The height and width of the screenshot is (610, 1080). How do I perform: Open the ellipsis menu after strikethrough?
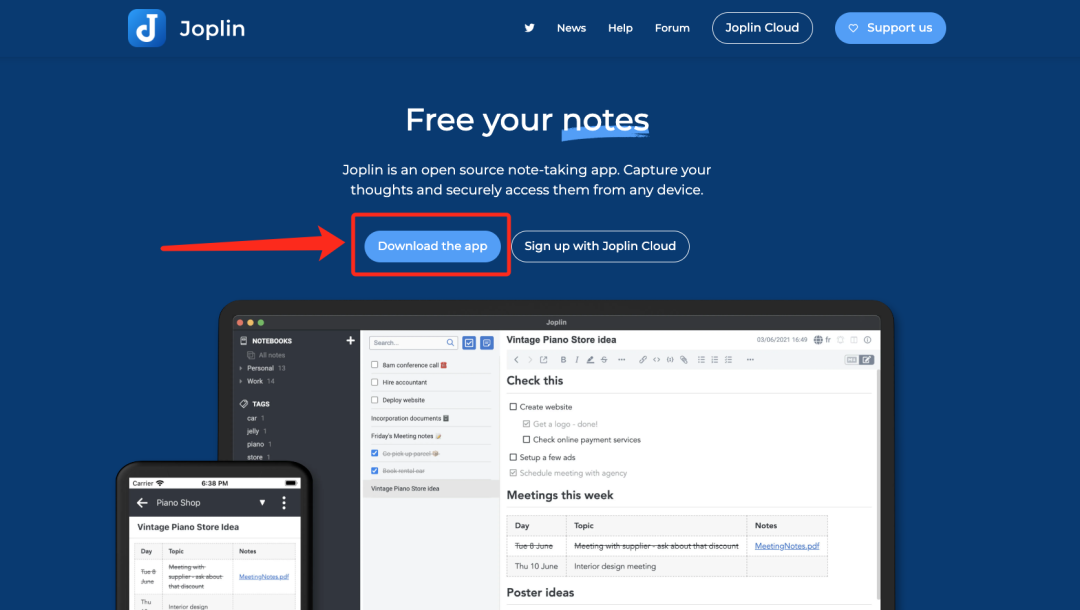point(621,359)
